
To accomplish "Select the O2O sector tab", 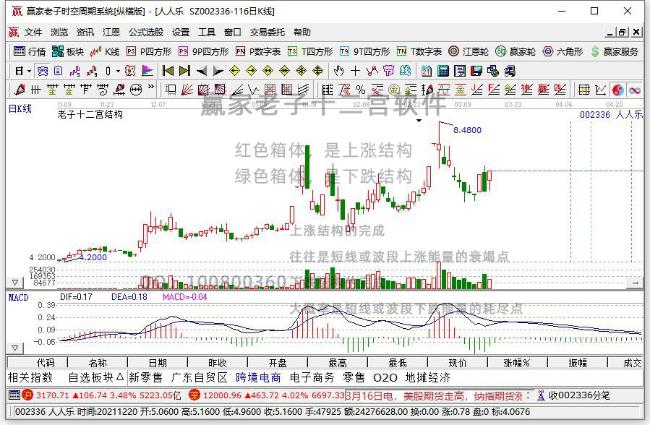I will [x=385, y=378].
